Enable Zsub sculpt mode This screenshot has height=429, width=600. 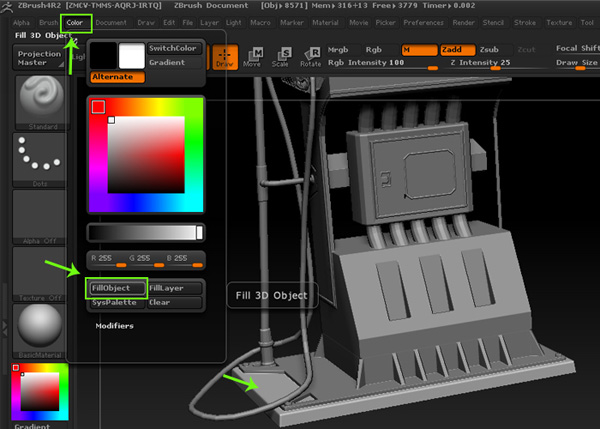(489, 48)
